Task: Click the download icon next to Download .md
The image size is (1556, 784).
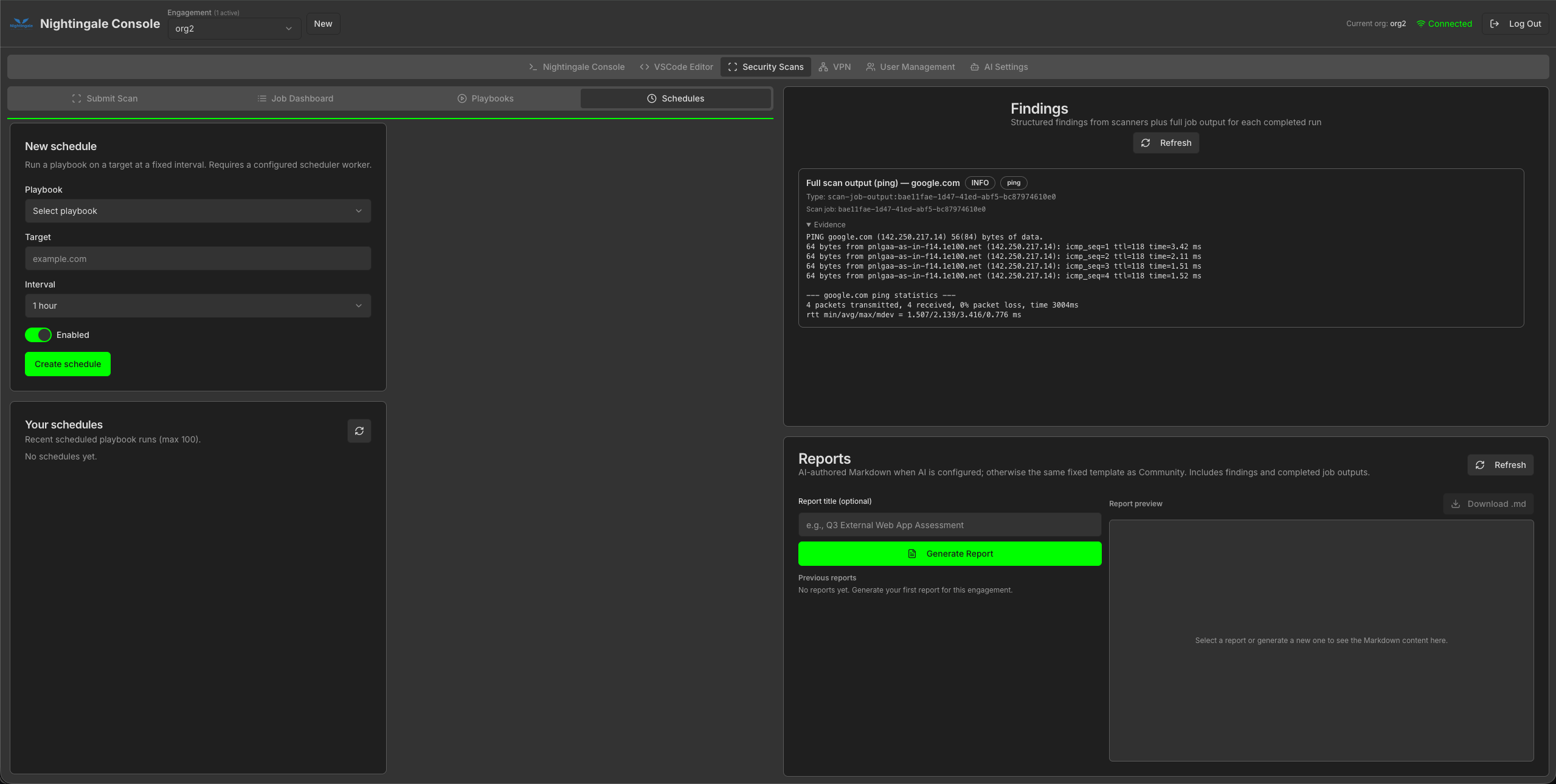Action: [1456, 504]
